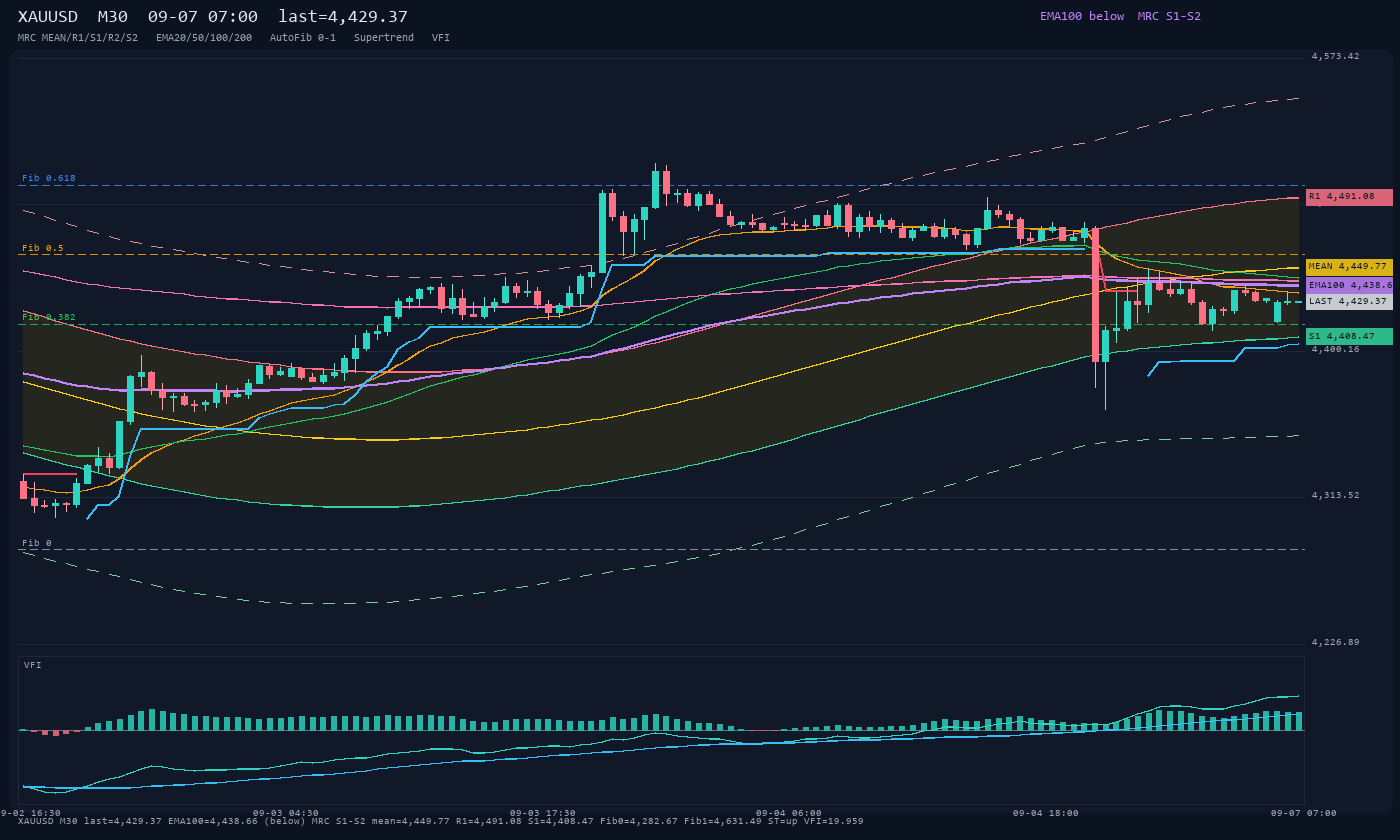Screen dimensions: 1400x840
Task: Select the Fib 0.5 level label
Action: click(43, 248)
